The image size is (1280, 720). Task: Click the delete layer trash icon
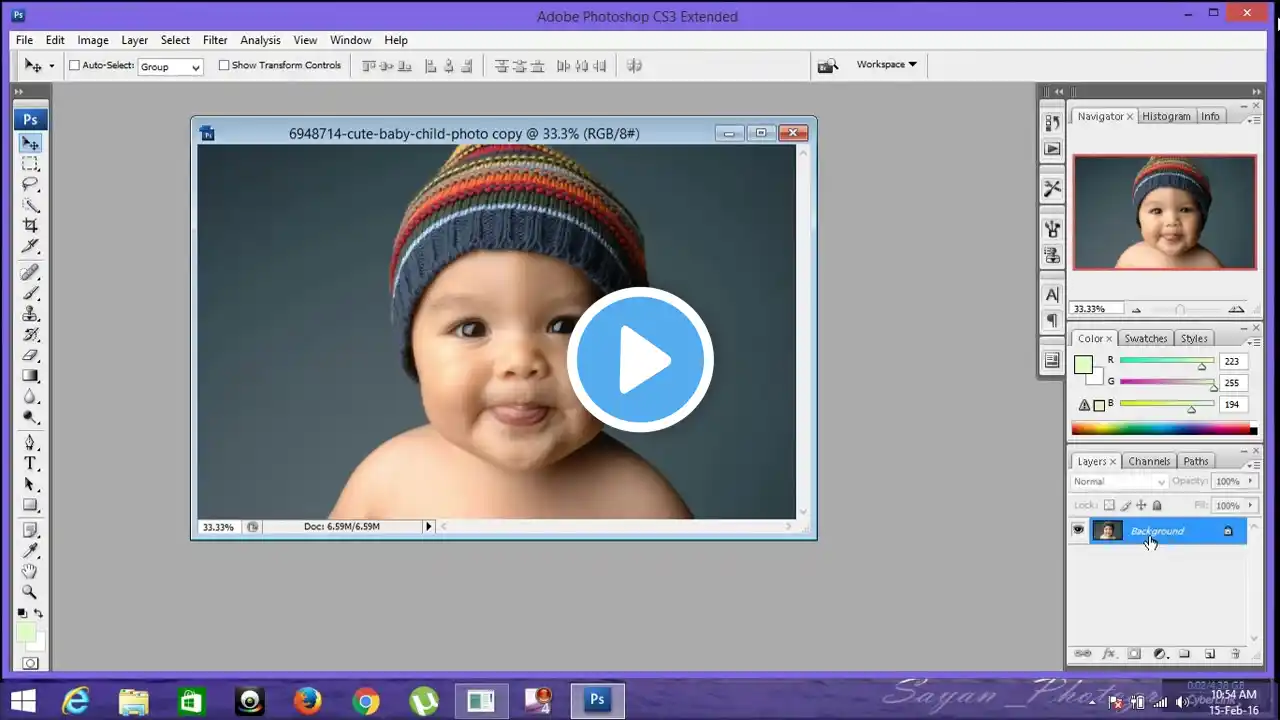(x=1235, y=654)
